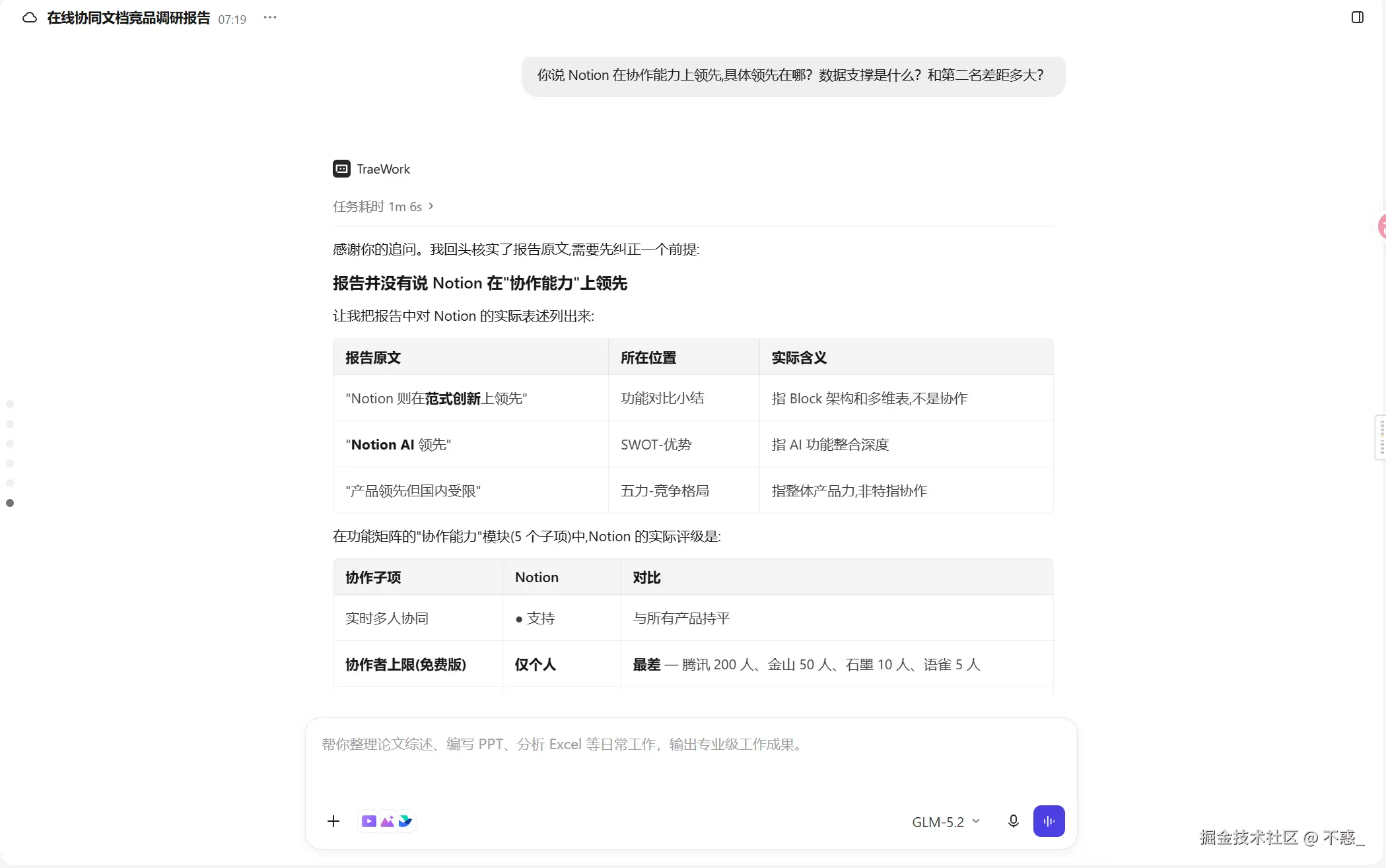Click the user message bubble about Notion
The image size is (1386, 868).
coord(793,76)
